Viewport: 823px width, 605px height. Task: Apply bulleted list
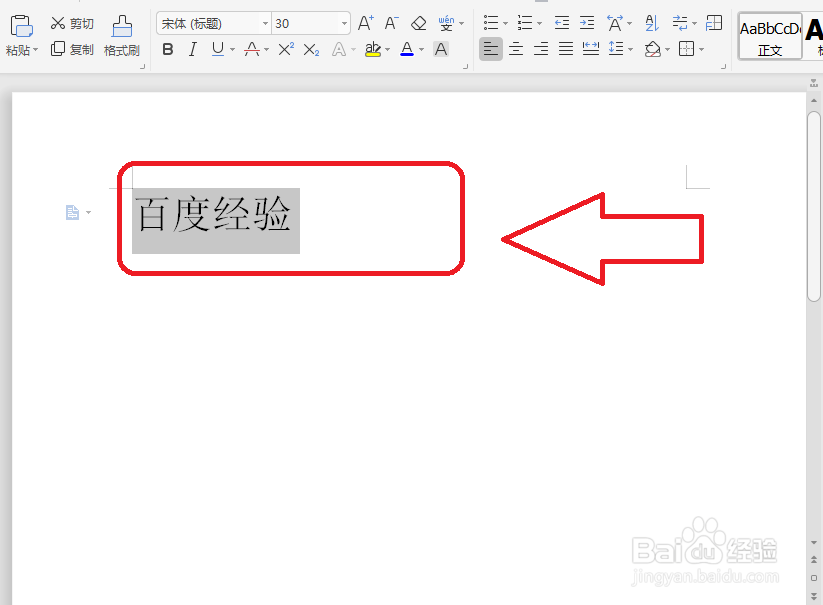click(x=491, y=23)
